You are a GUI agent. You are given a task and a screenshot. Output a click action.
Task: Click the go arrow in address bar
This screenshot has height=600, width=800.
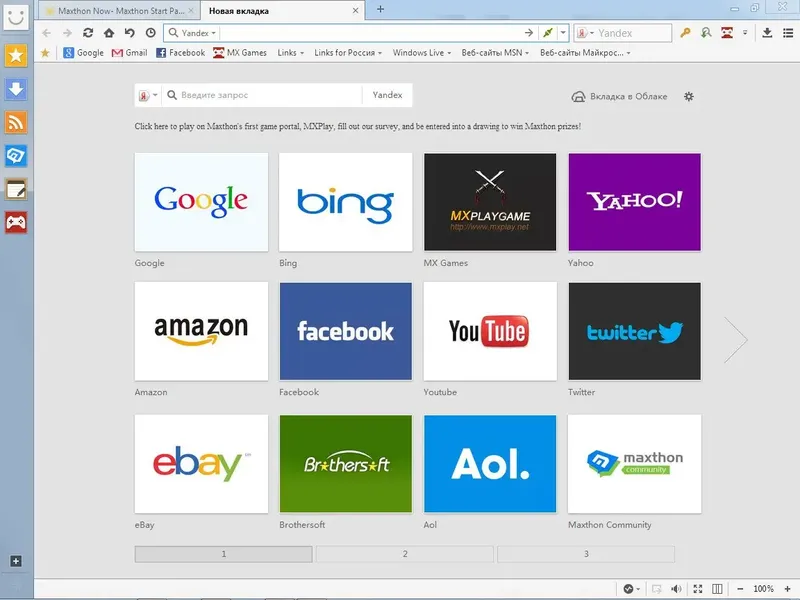[529, 33]
